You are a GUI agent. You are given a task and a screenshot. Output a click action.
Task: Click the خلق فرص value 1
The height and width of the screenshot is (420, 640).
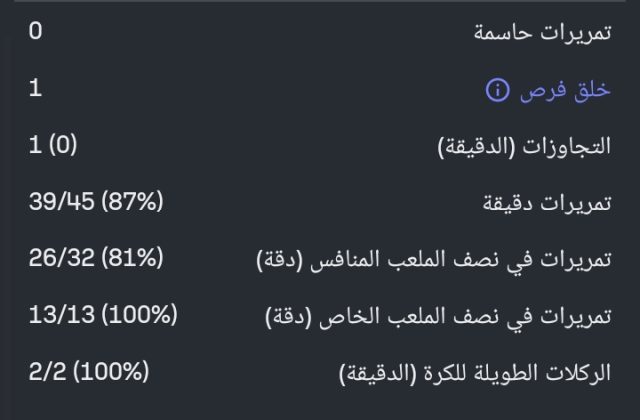click(x=35, y=89)
